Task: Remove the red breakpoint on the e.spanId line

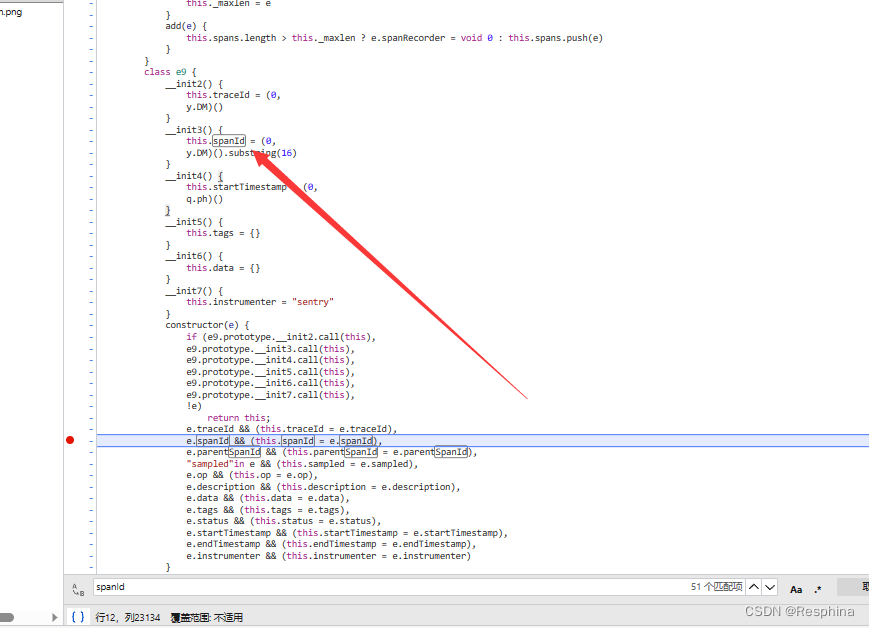Action: [70, 440]
